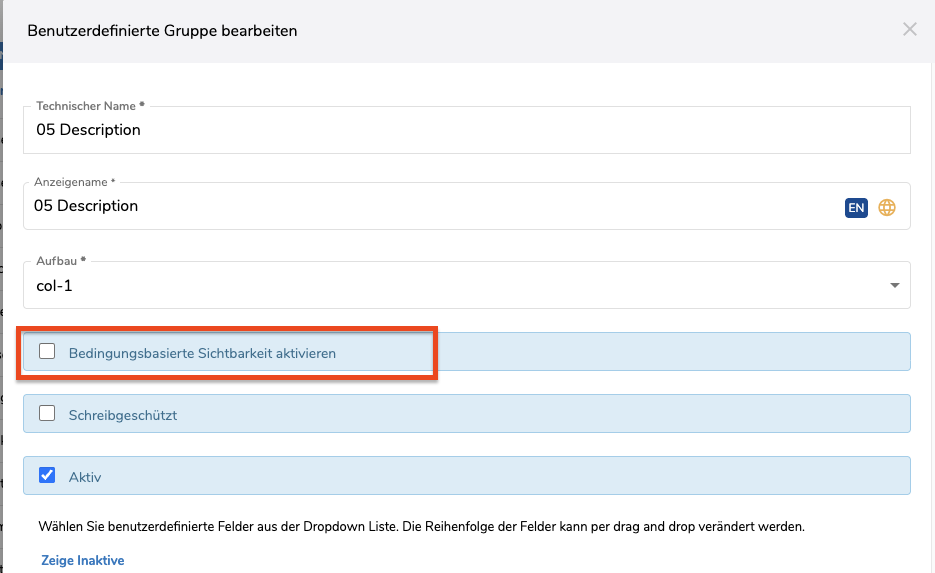Close the Benutzerdefinierte Gruppe bearbeiten dialog
This screenshot has height=573, width=935.
pyautogui.click(x=909, y=30)
